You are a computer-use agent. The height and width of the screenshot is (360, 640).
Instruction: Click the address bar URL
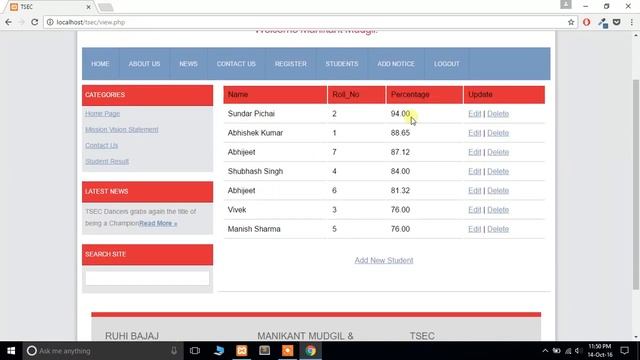point(91,22)
